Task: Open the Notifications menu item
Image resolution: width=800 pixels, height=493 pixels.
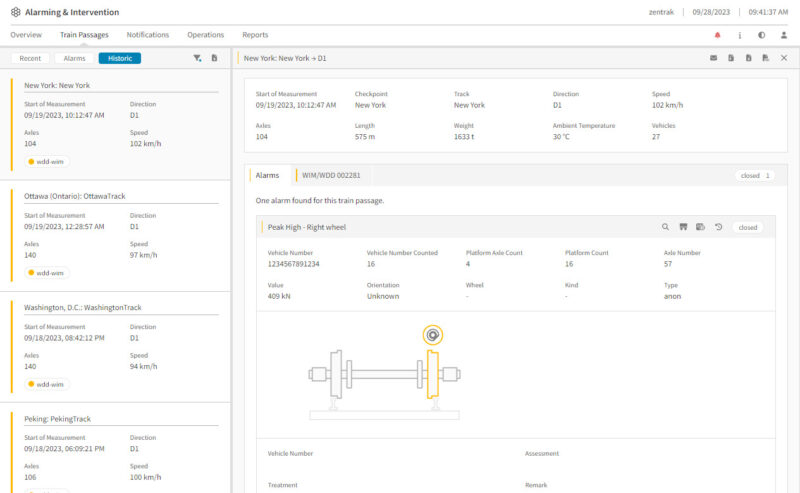Action: (147, 35)
